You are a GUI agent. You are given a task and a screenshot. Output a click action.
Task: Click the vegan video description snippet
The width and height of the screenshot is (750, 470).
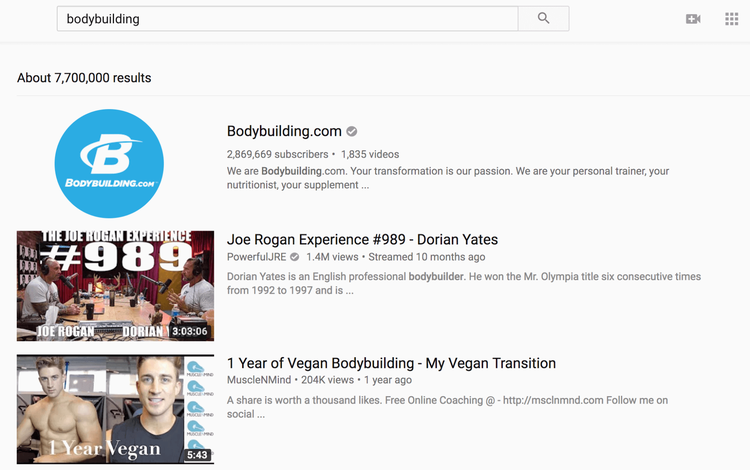click(x=447, y=407)
